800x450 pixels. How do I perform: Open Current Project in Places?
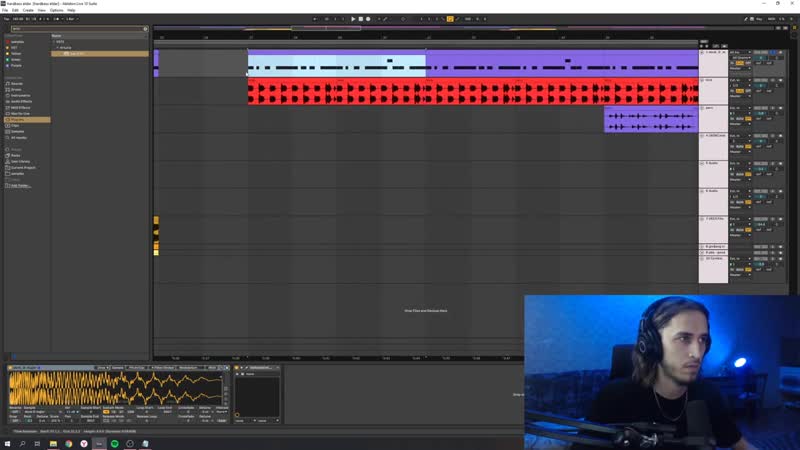pos(23,168)
